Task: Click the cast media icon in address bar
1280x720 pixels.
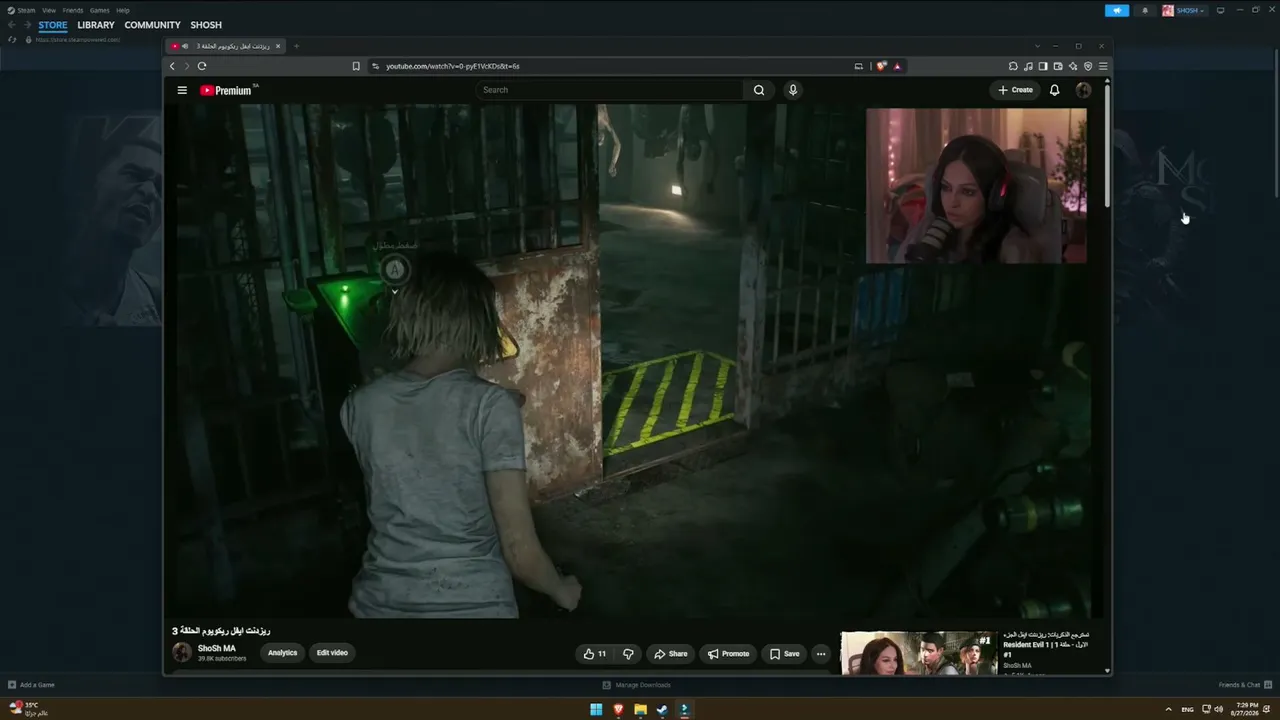Action: coord(858,66)
